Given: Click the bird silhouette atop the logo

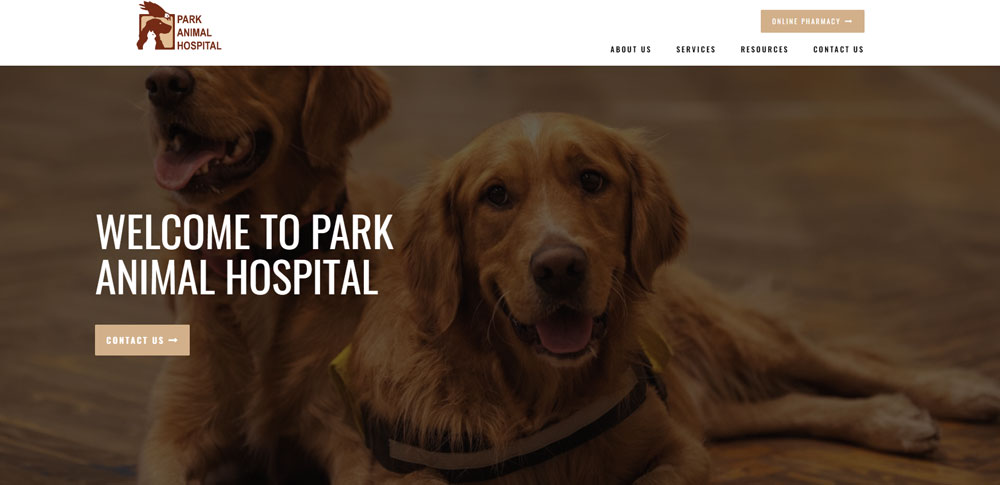Looking at the screenshot, I should 156,9.
